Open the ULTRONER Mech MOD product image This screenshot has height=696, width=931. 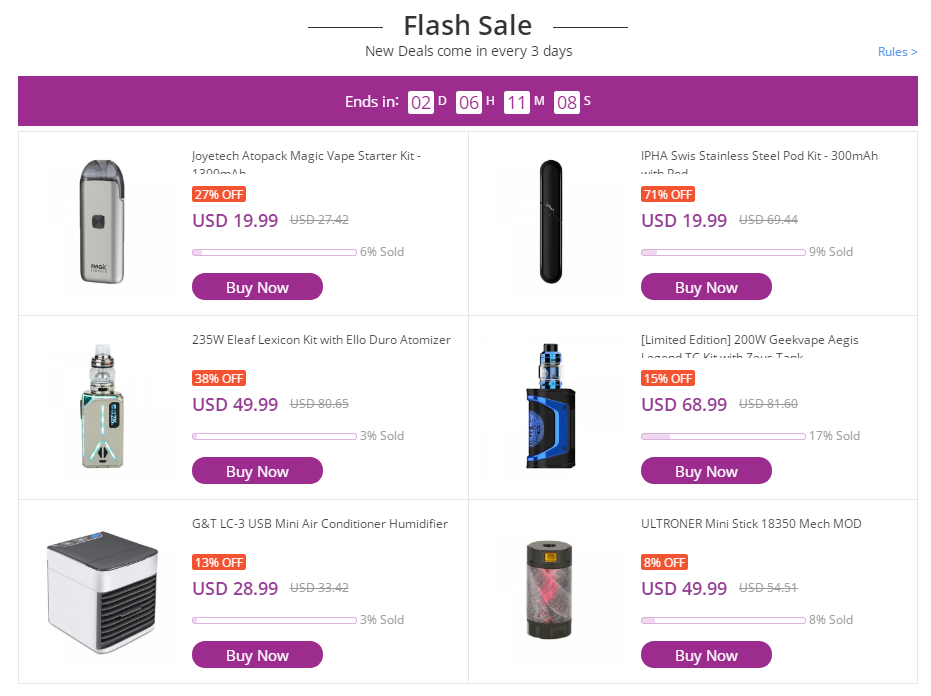pos(550,590)
